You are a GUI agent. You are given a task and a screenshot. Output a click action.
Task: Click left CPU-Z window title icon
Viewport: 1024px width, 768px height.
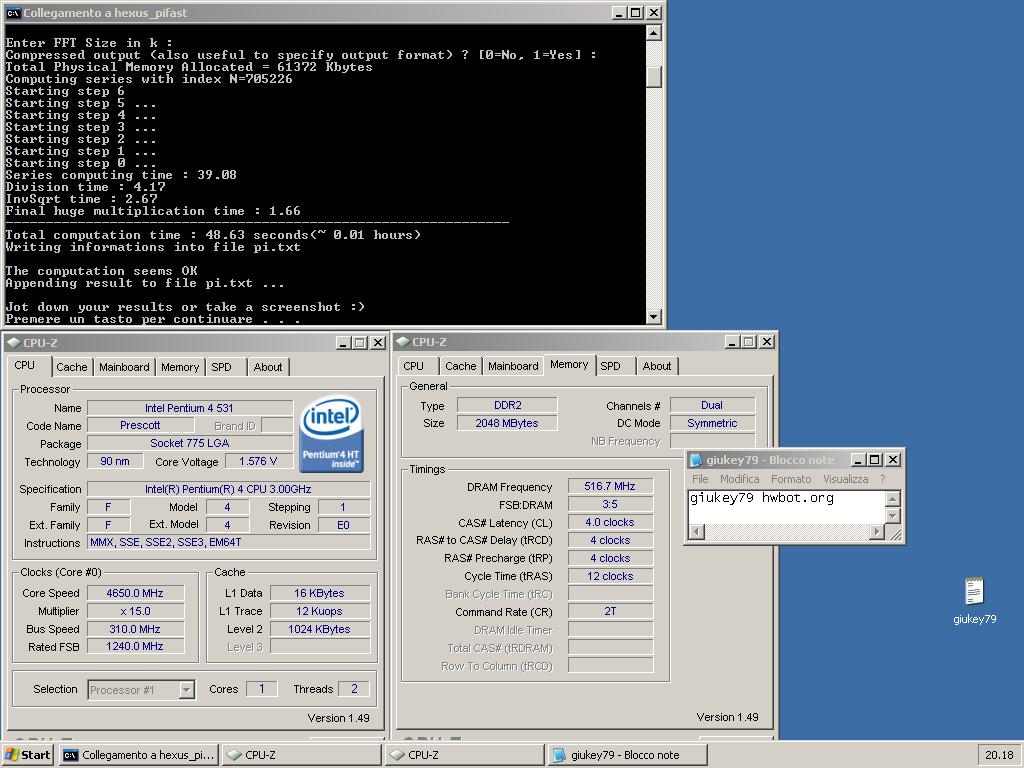click(x=13, y=342)
